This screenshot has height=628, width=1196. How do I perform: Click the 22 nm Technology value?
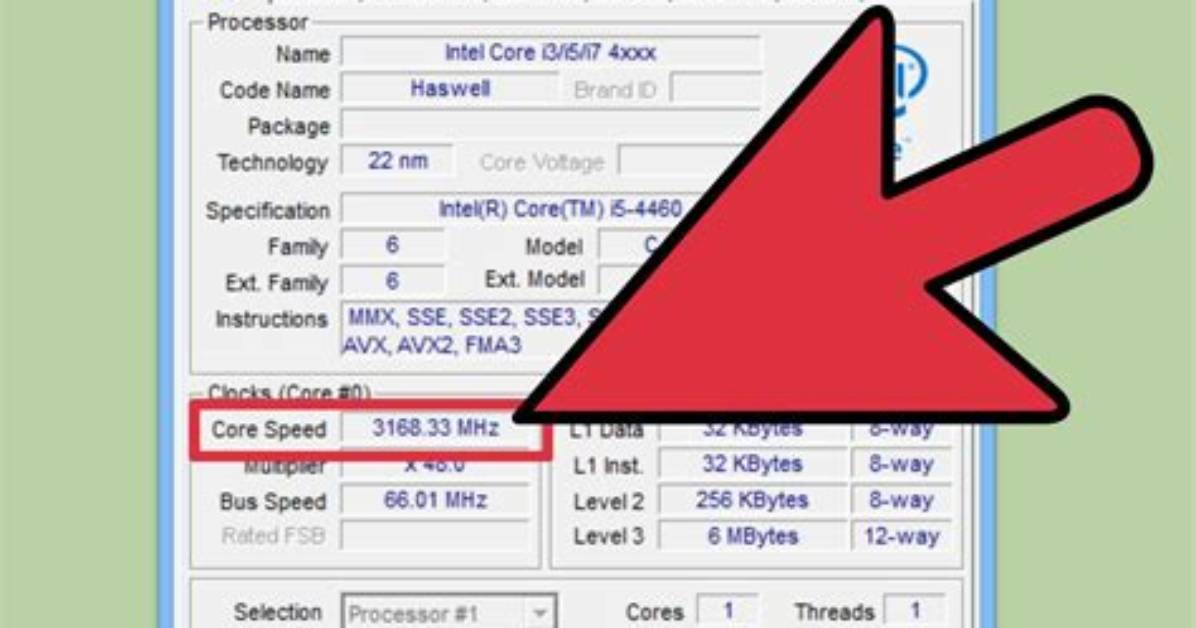pos(397,161)
